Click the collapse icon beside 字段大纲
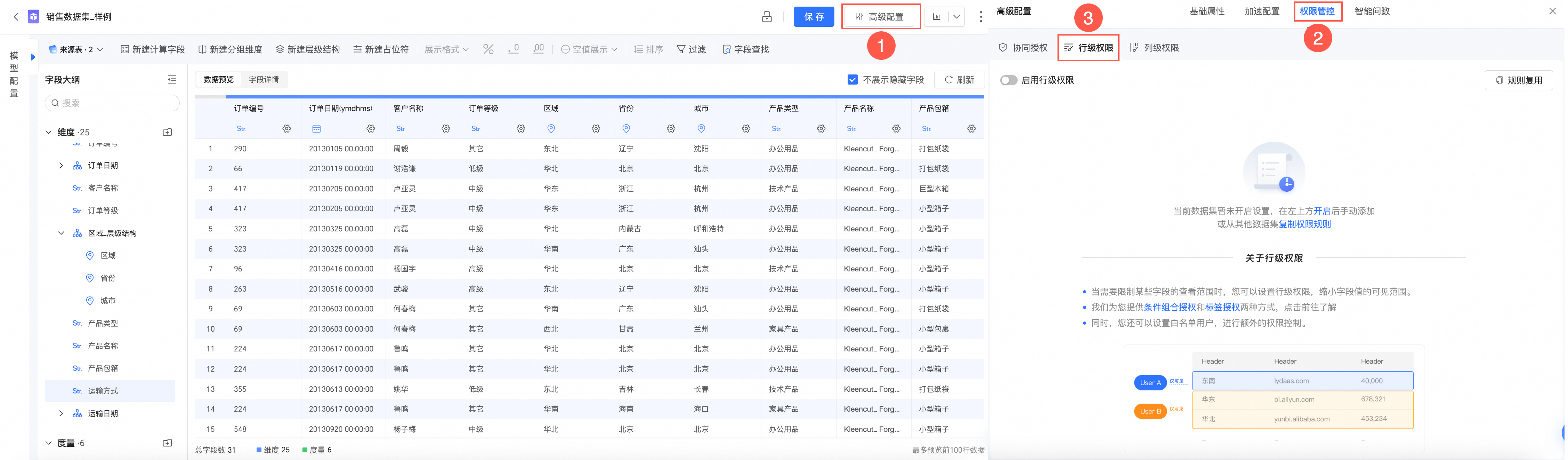 pyautogui.click(x=172, y=80)
